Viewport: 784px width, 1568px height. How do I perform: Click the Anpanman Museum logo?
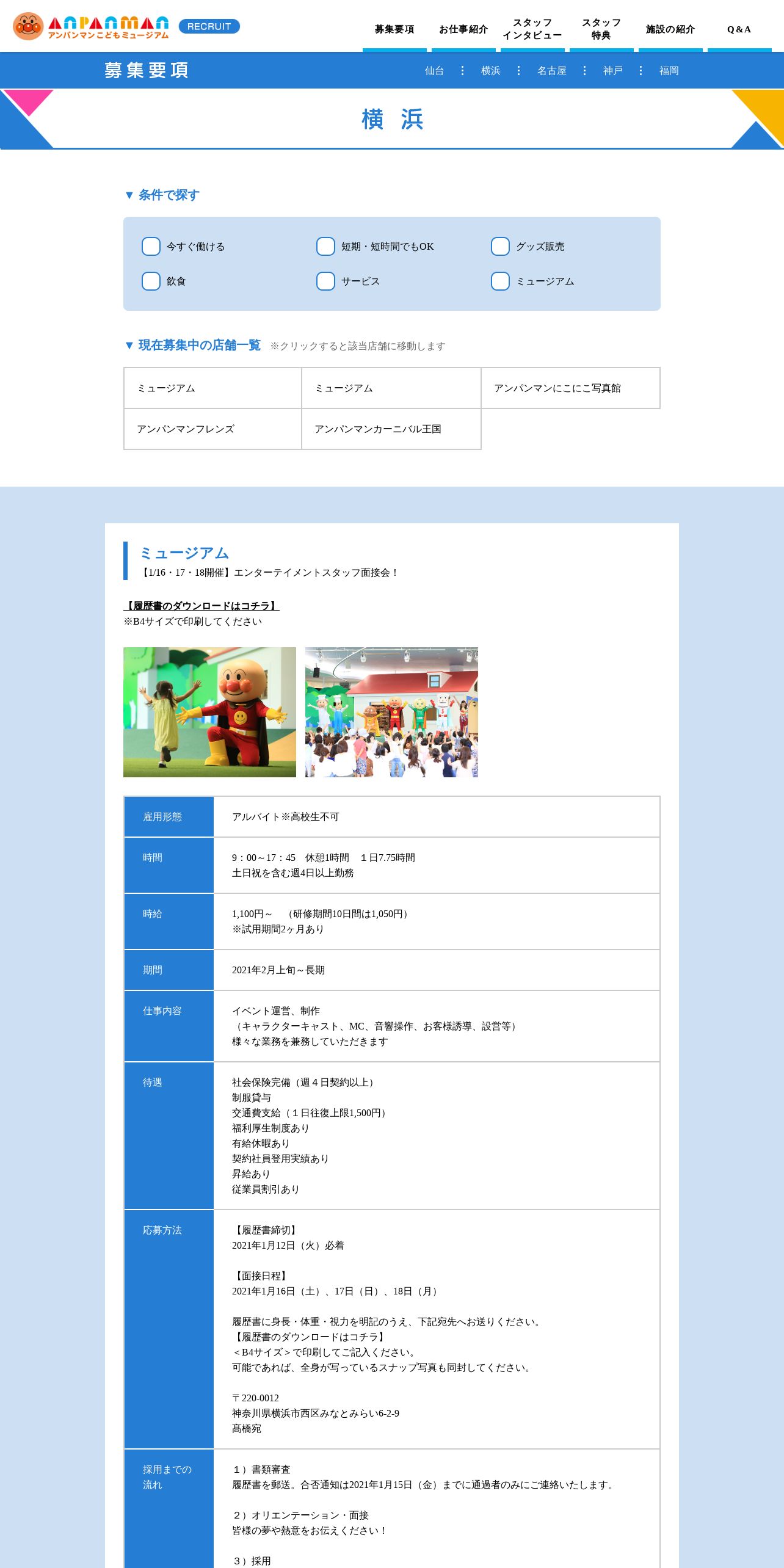click(91, 26)
